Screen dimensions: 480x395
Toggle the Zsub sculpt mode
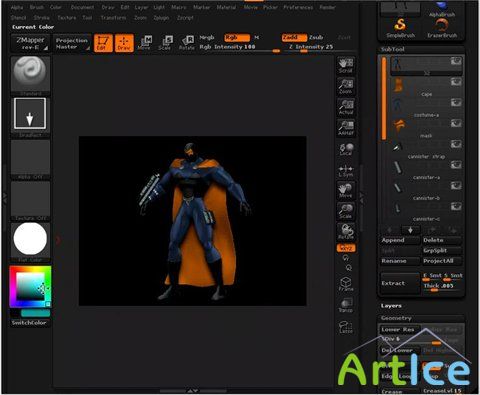coord(316,37)
